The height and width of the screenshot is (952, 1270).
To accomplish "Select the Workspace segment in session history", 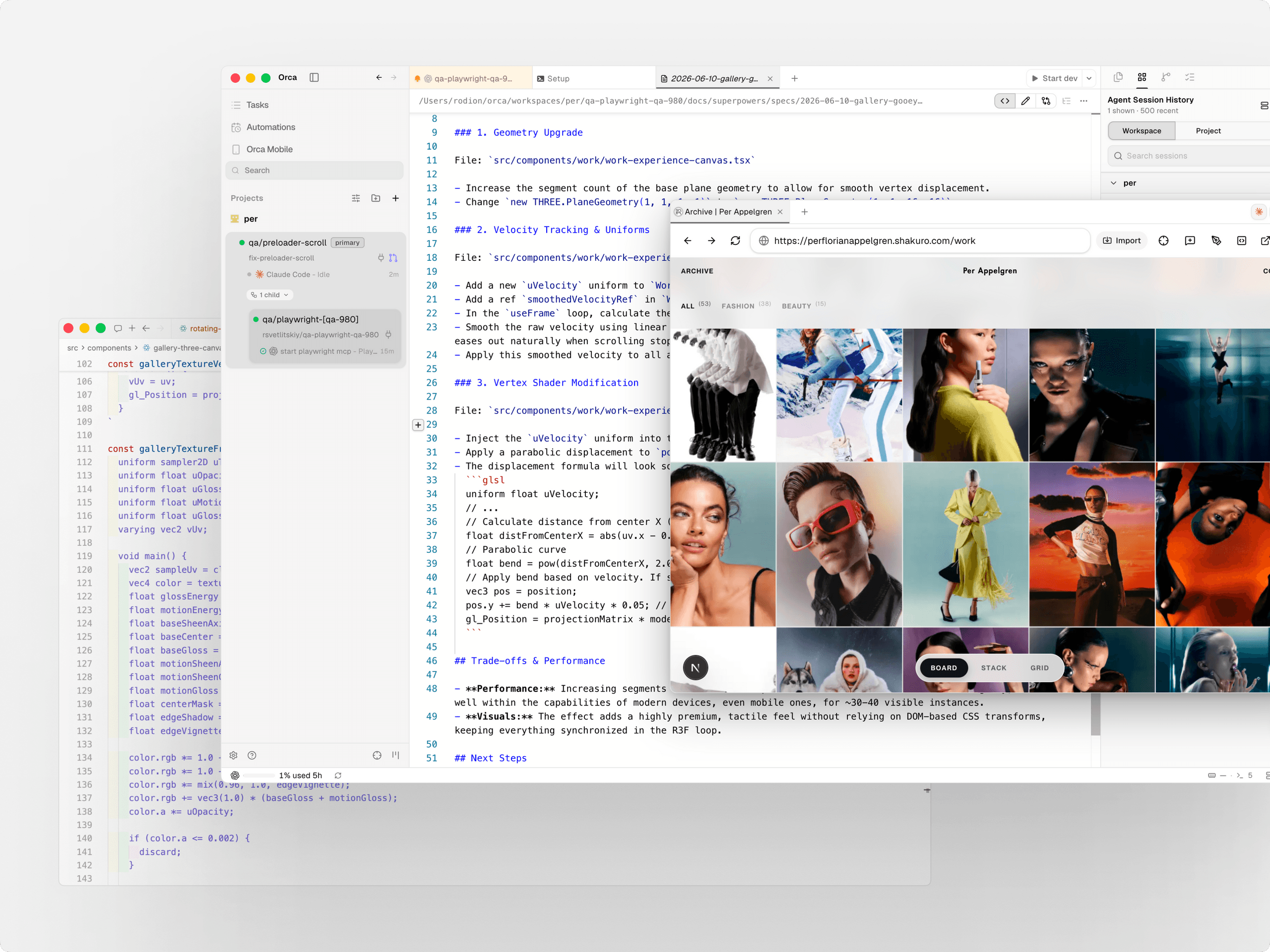I will click(1142, 131).
